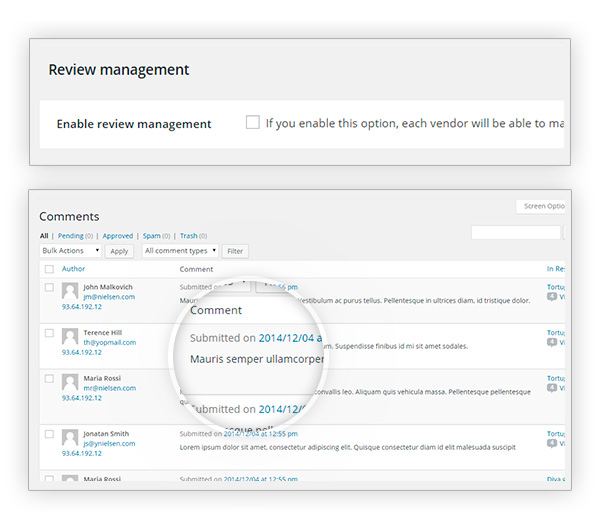Click the name 'Jonatan Smith'
Viewport: 600px width, 526px height.
pos(106,434)
